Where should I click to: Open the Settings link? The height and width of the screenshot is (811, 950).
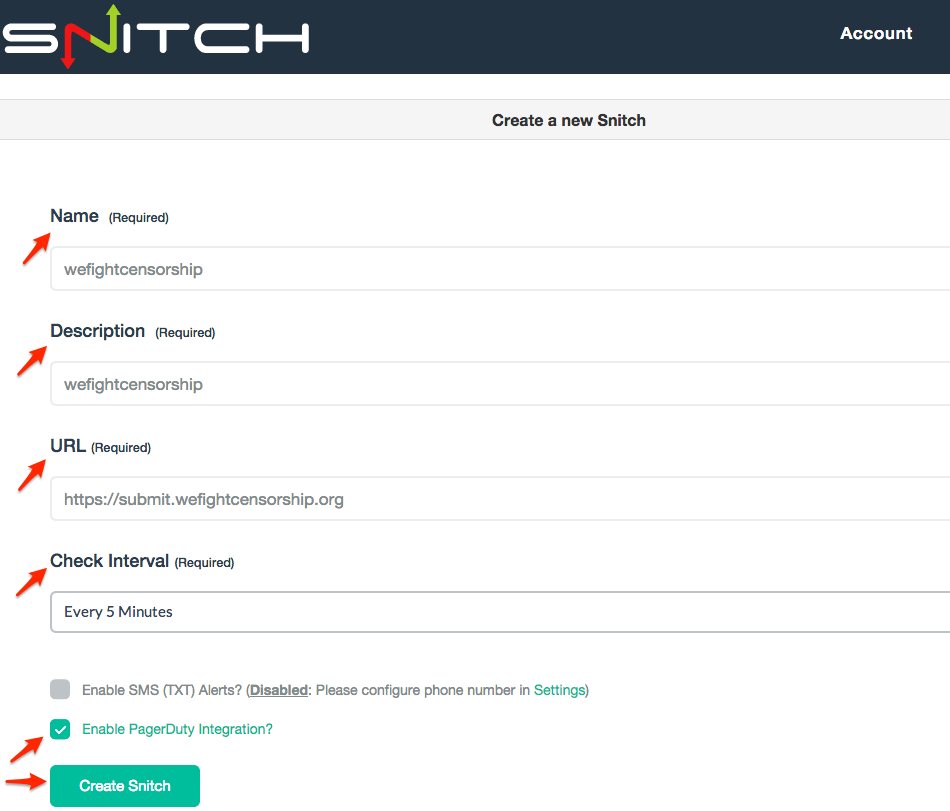click(x=559, y=690)
